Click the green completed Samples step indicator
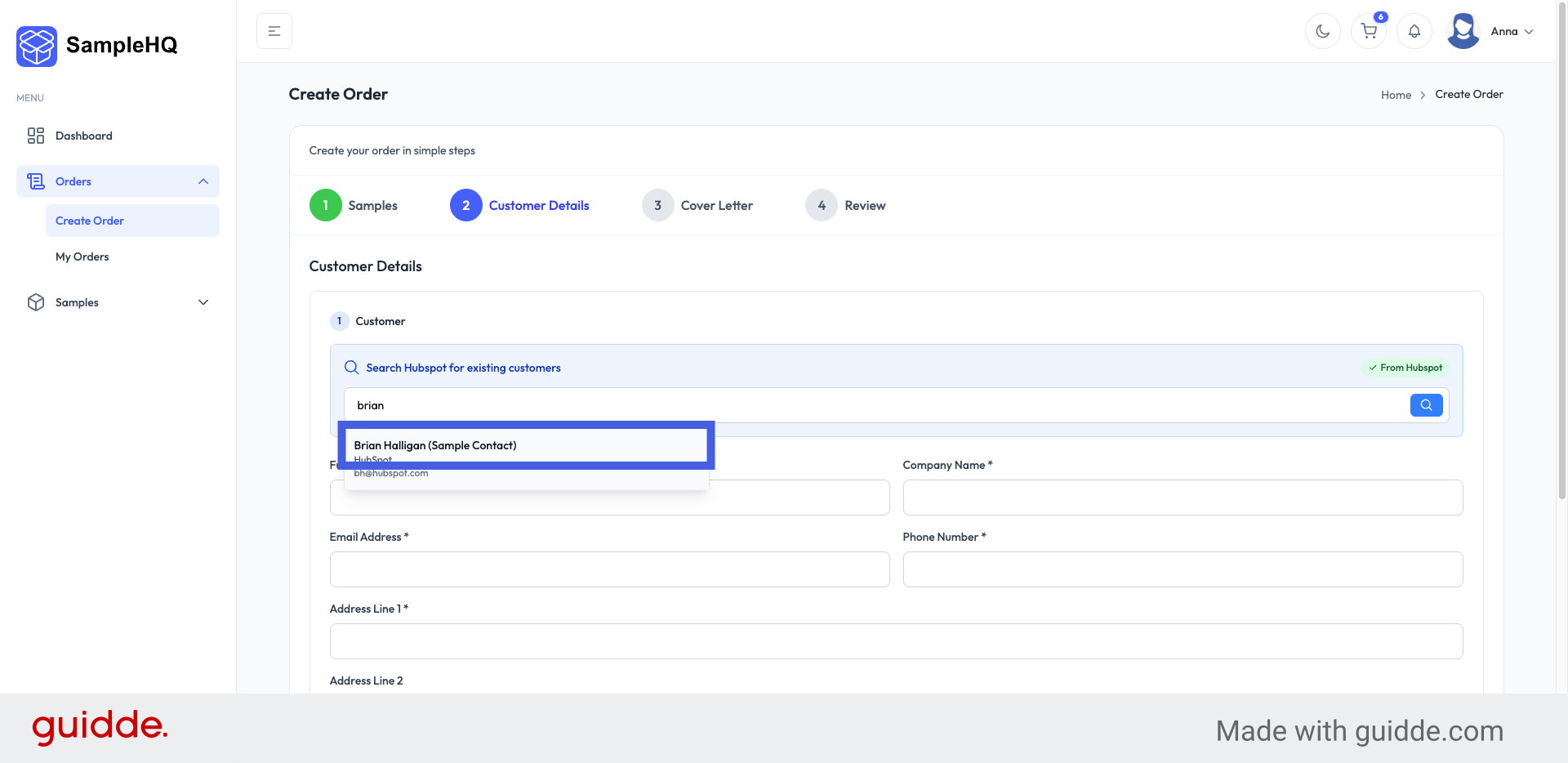 point(325,205)
